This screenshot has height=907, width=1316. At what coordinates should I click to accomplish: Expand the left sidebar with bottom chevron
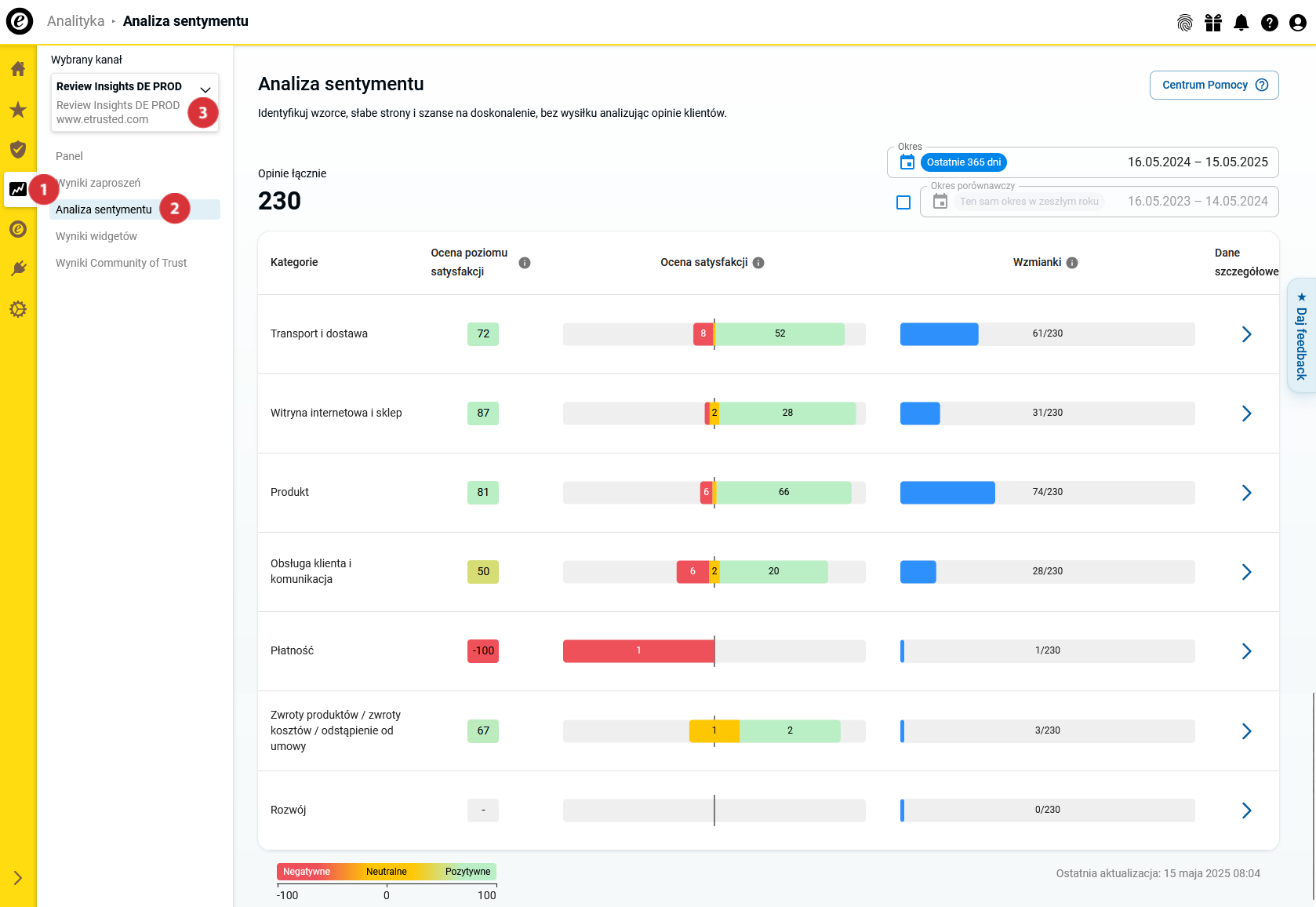point(18,878)
